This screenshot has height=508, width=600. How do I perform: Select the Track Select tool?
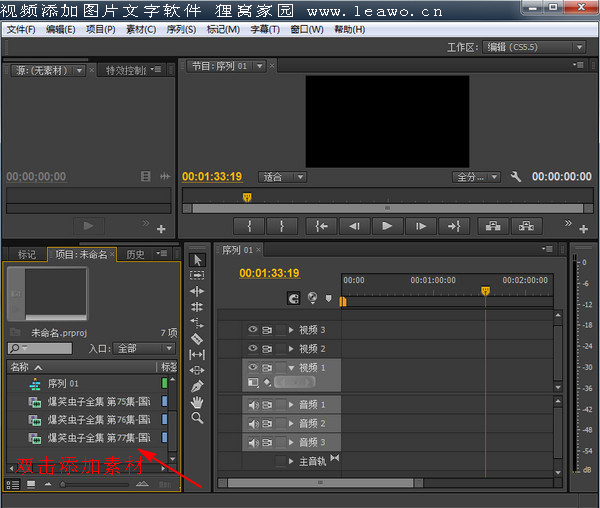[x=197, y=275]
